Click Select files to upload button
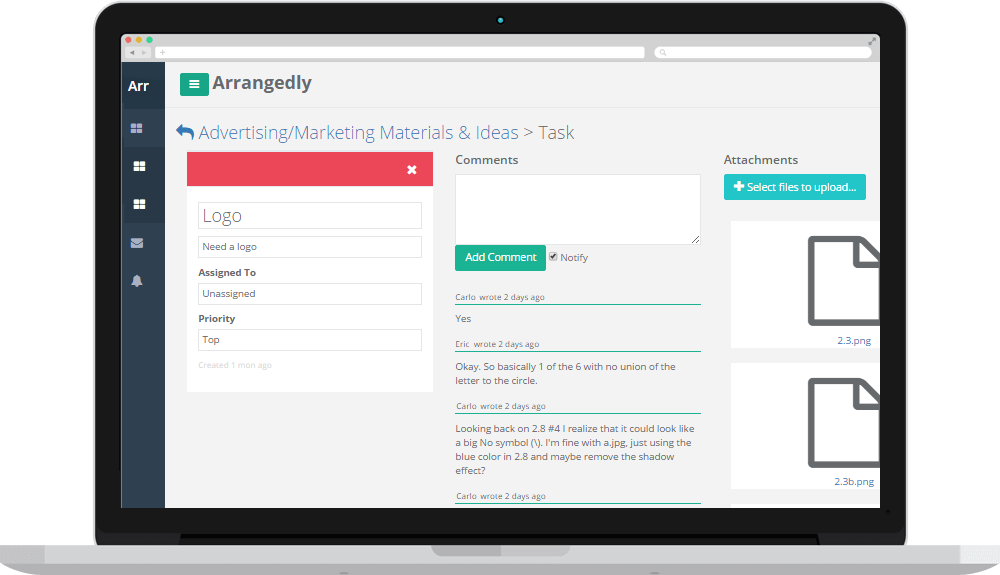Screen dimensions: 1000x575 point(795,187)
